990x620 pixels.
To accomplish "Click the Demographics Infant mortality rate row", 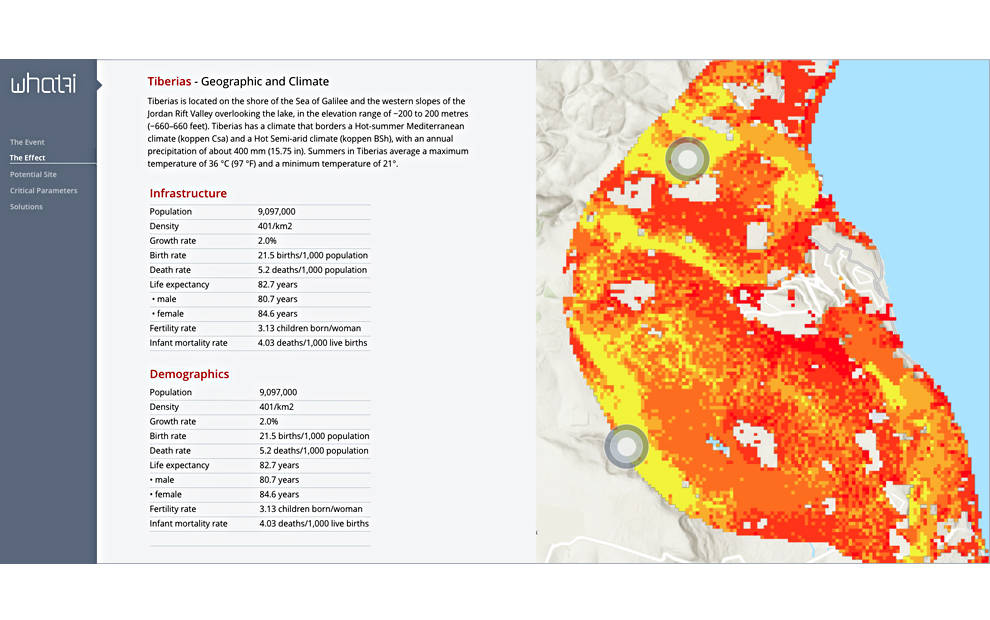I will point(259,524).
